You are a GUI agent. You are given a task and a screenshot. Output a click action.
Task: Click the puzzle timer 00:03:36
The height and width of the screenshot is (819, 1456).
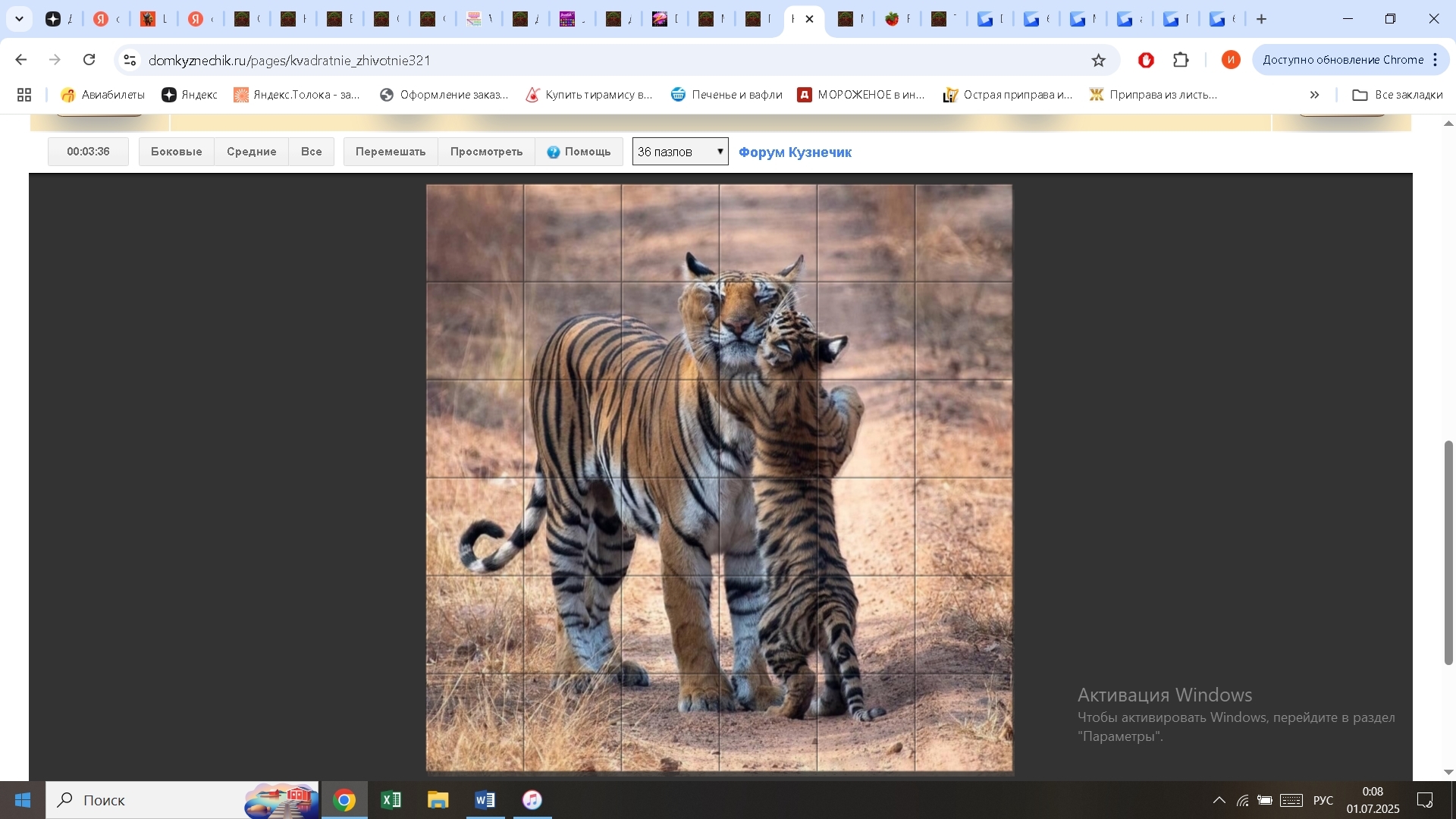pyautogui.click(x=88, y=152)
